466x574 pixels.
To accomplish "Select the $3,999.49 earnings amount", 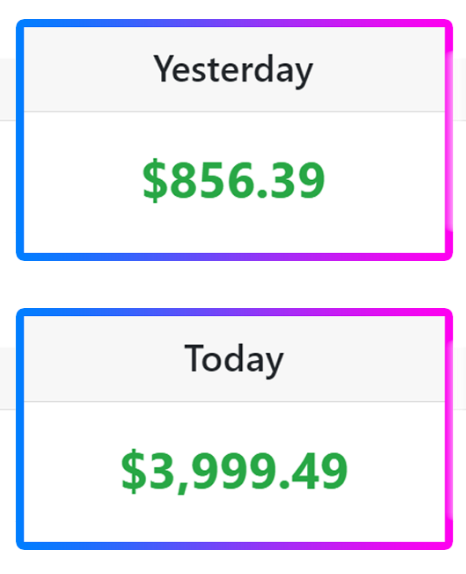I will pyautogui.click(x=234, y=471).
